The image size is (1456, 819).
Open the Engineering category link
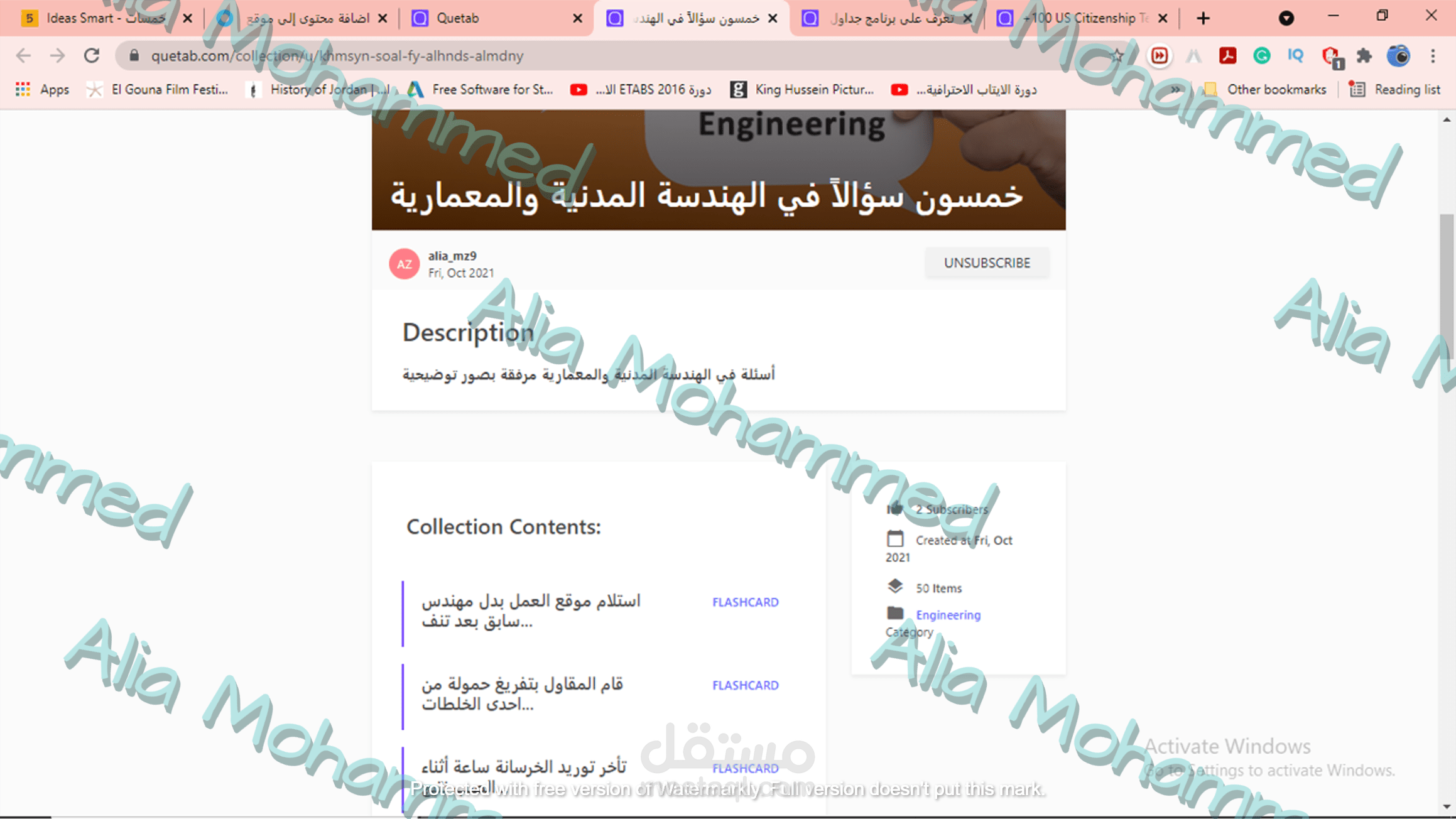coord(948,615)
